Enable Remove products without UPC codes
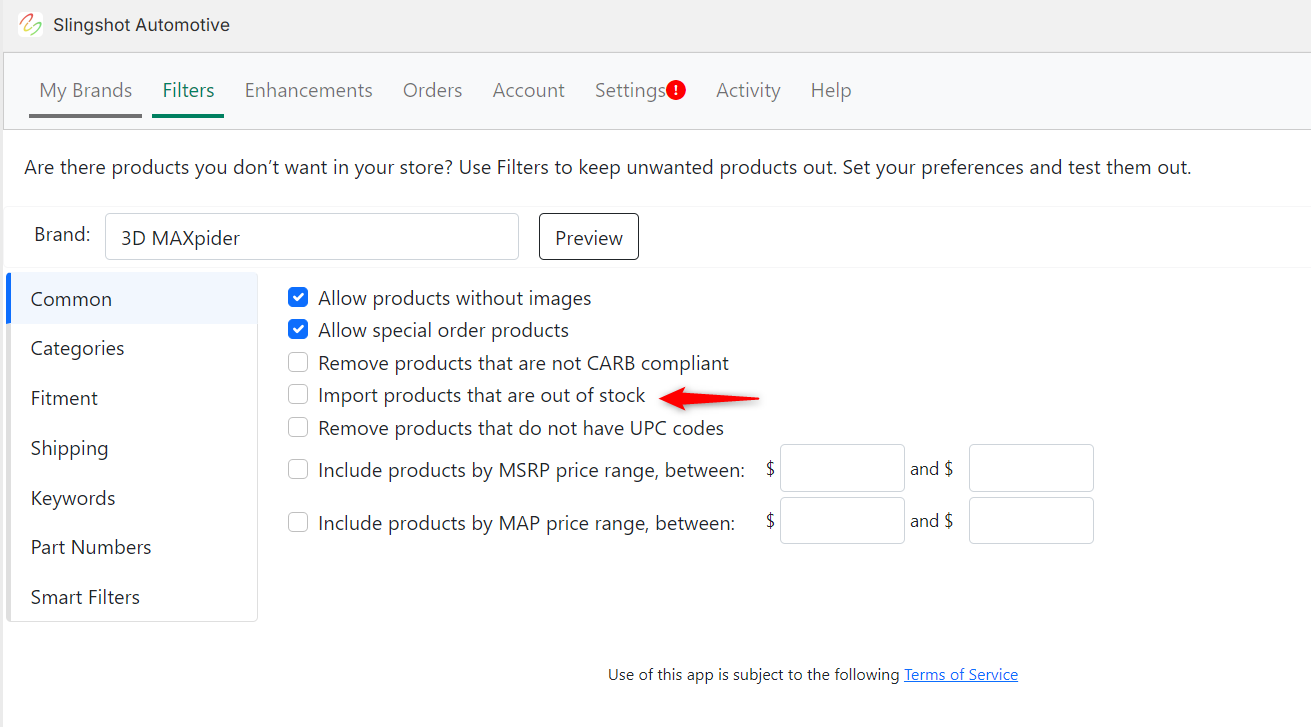The height and width of the screenshot is (727, 1311). coord(298,427)
